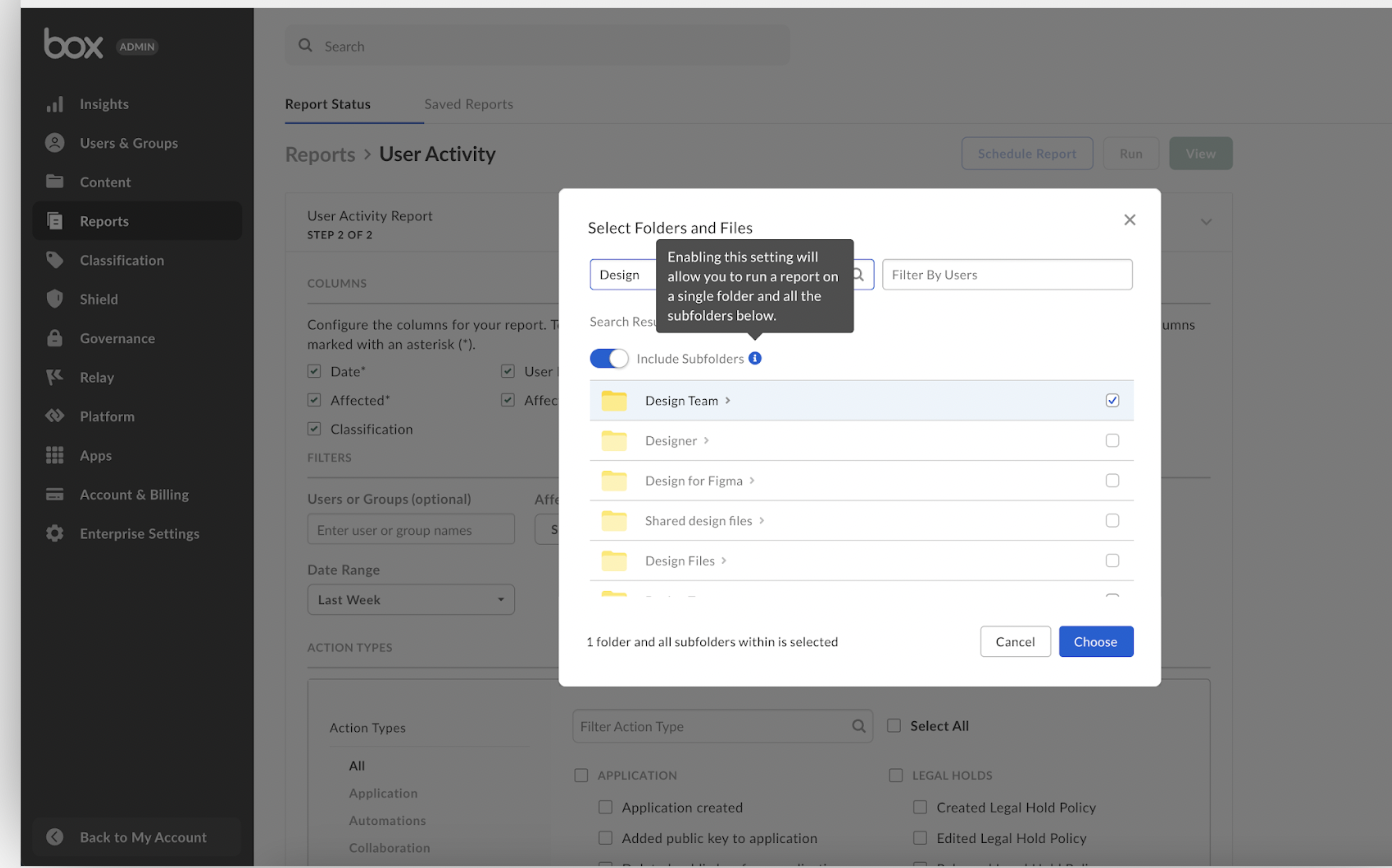Click the Relay icon in sidebar
This screenshot has width=1392, height=868.
pyautogui.click(x=55, y=377)
